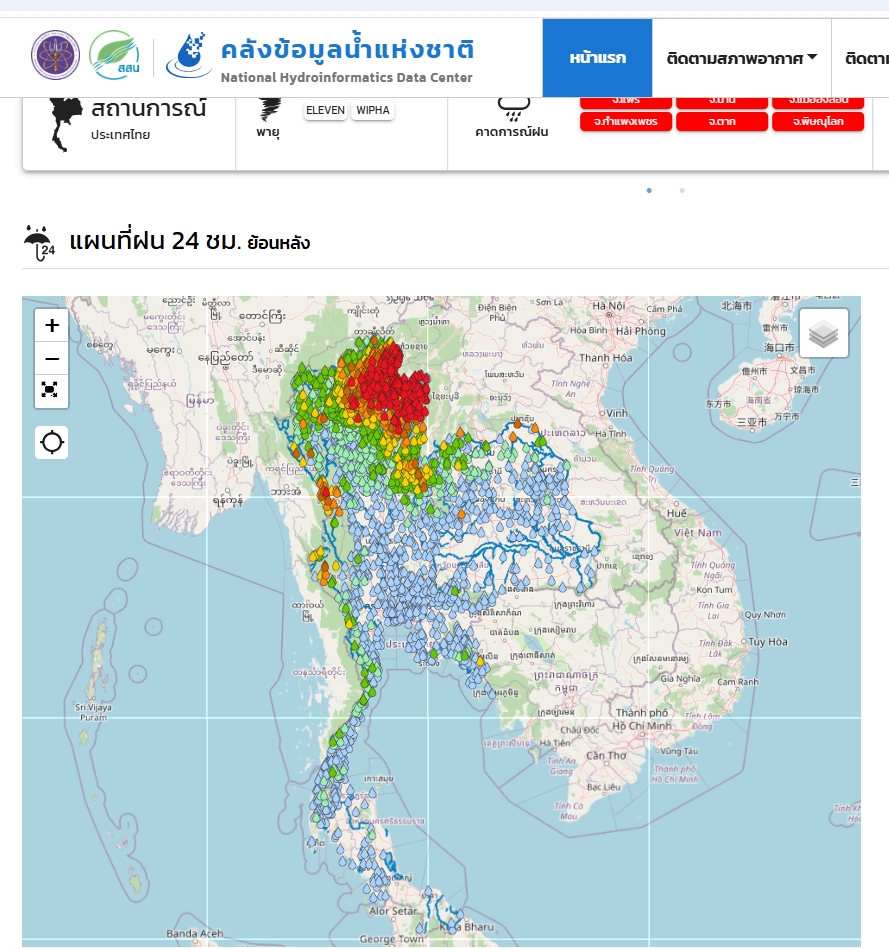Screen dimensions: 889x948
Task: Click the red จ.พิษณุโลก province button
Action: (x=818, y=121)
